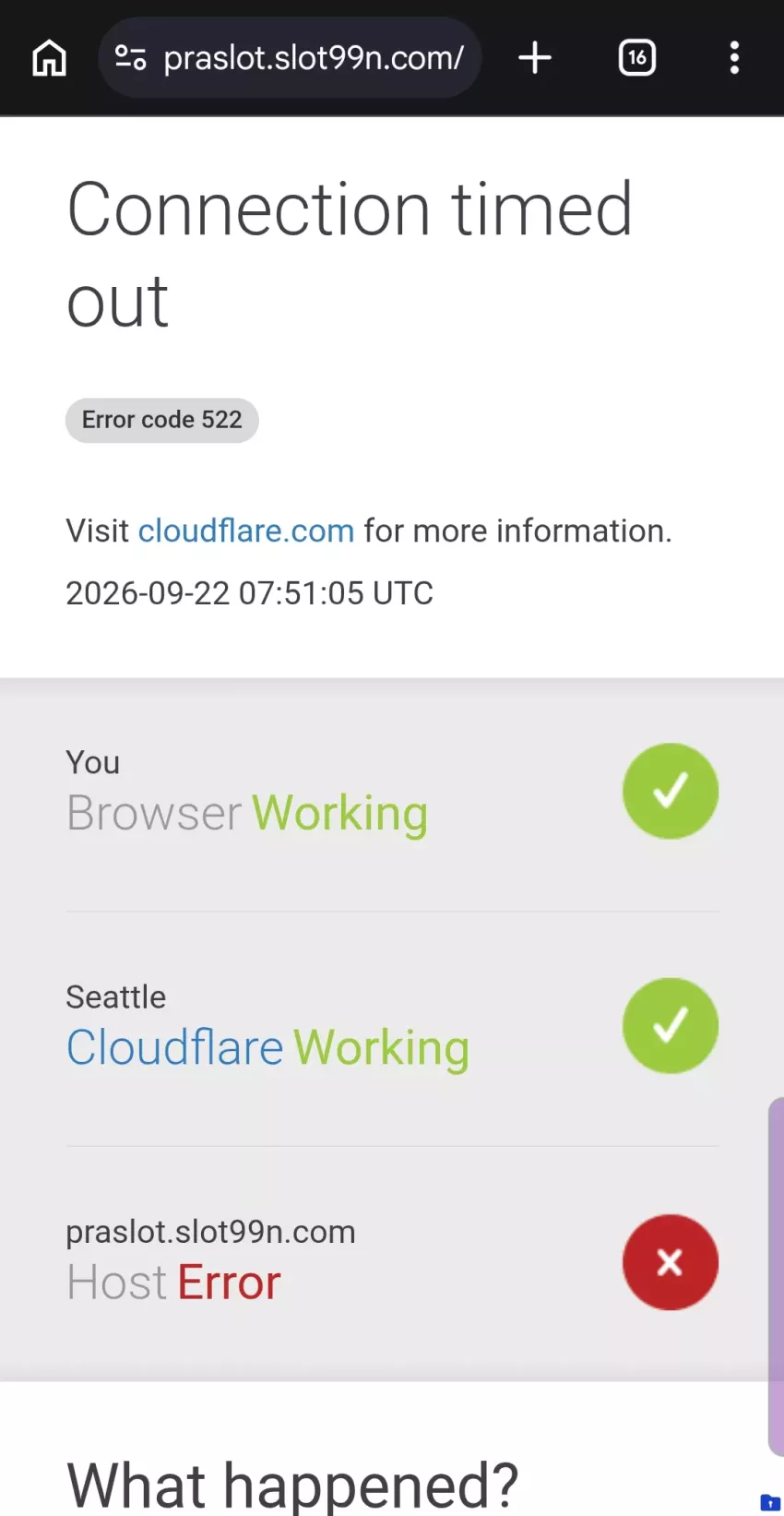The image size is (784, 1516).
Task: Click the Browser Working status text
Action: (x=247, y=814)
